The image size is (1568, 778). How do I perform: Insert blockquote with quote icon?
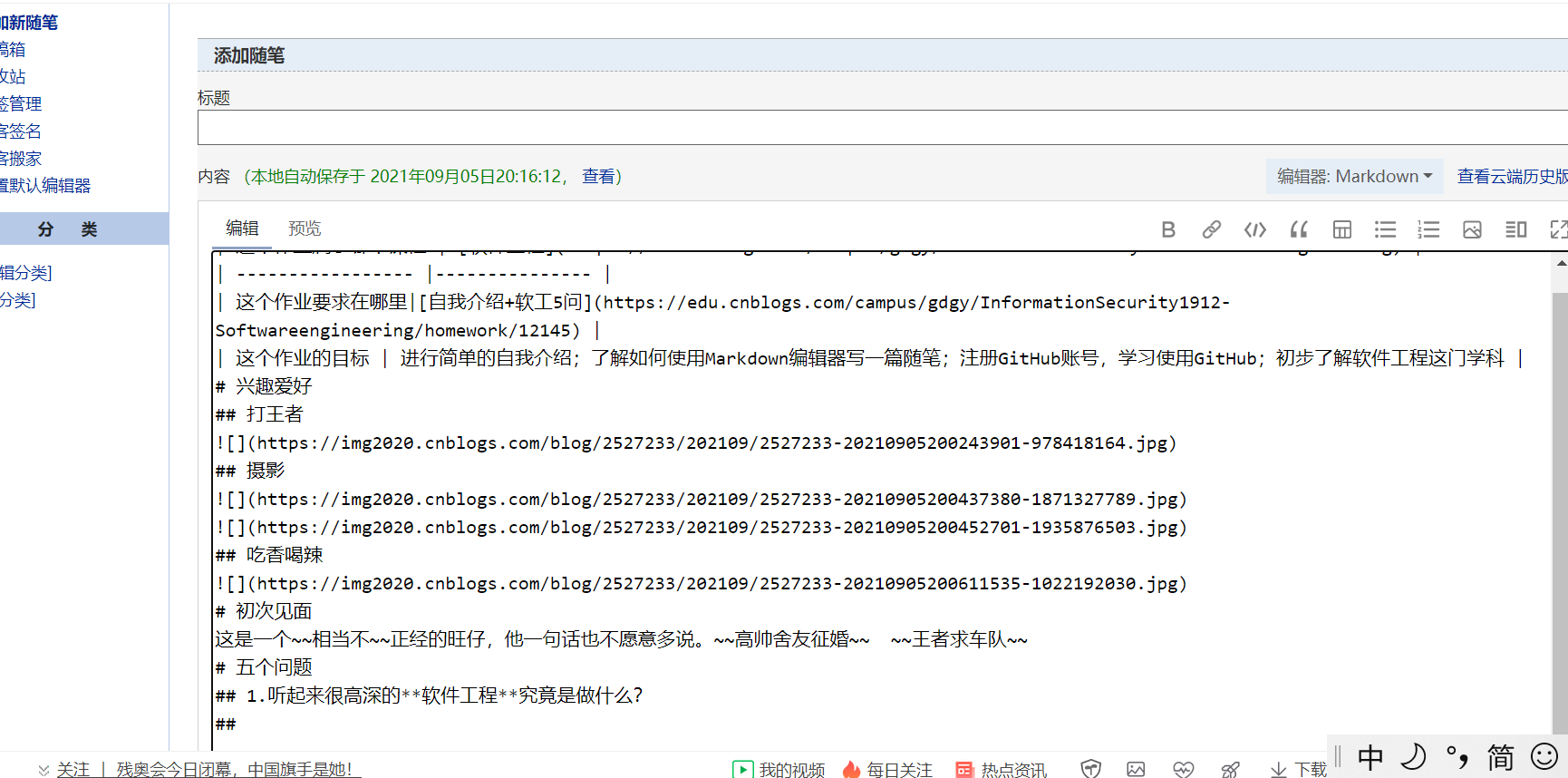pyautogui.click(x=1299, y=229)
